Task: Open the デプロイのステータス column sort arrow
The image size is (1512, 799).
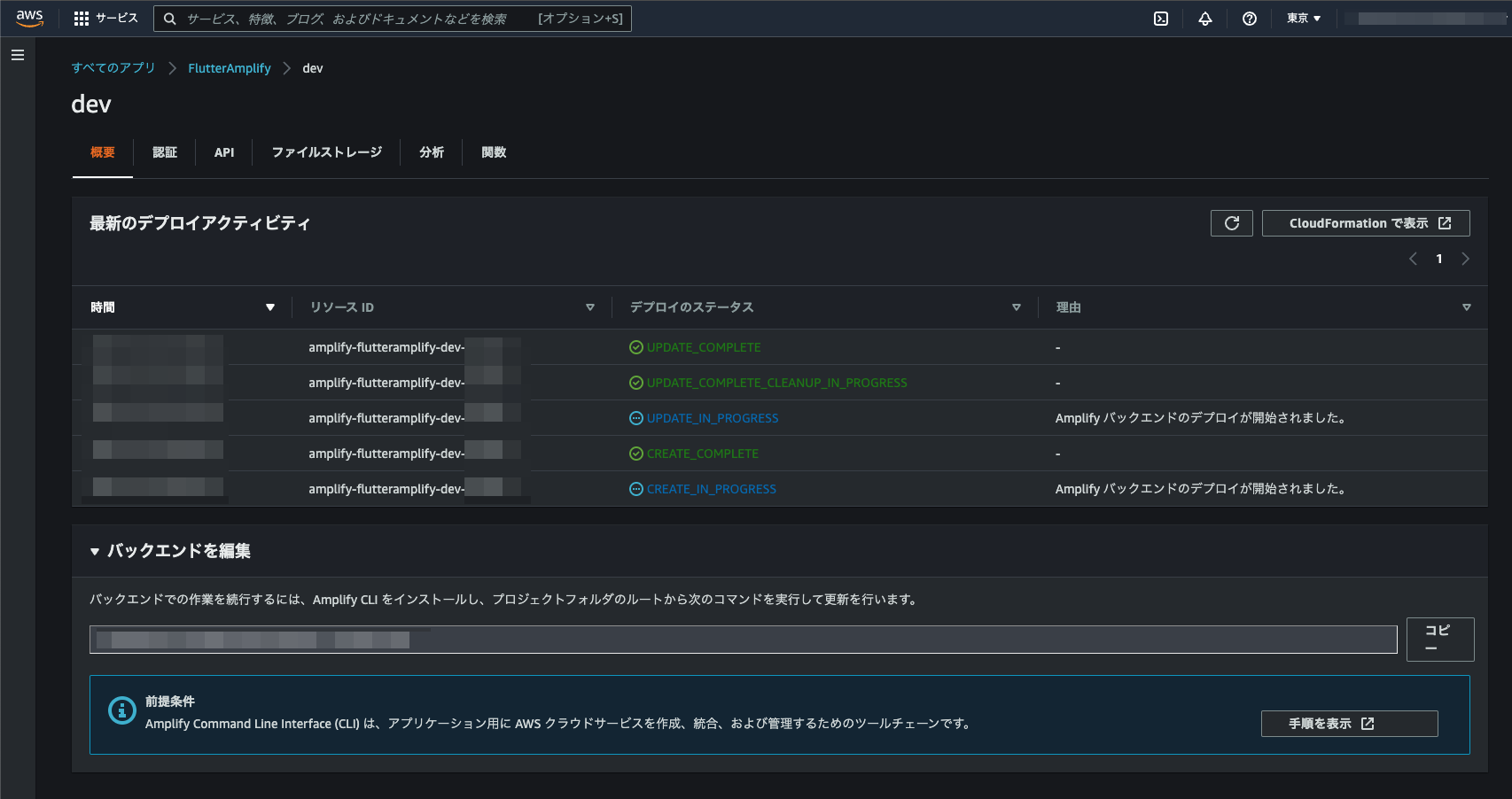Action: [1017, 307]
